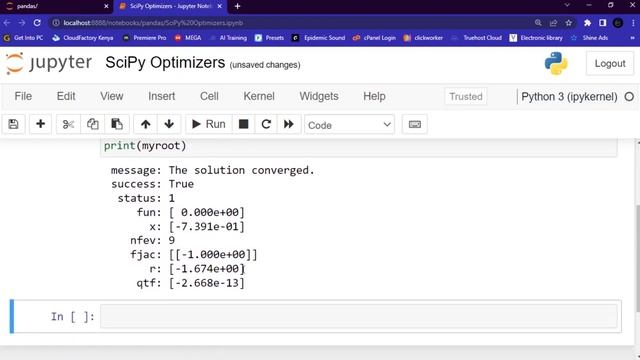
Task: Open the View menu
Action: [112, 96]
